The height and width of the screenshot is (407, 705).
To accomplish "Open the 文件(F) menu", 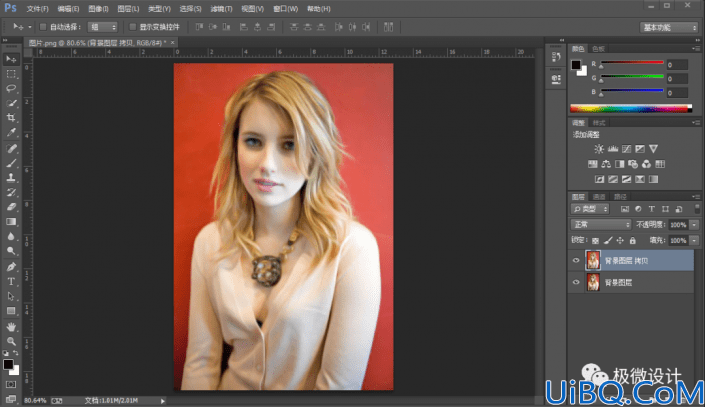I will 37,9.
